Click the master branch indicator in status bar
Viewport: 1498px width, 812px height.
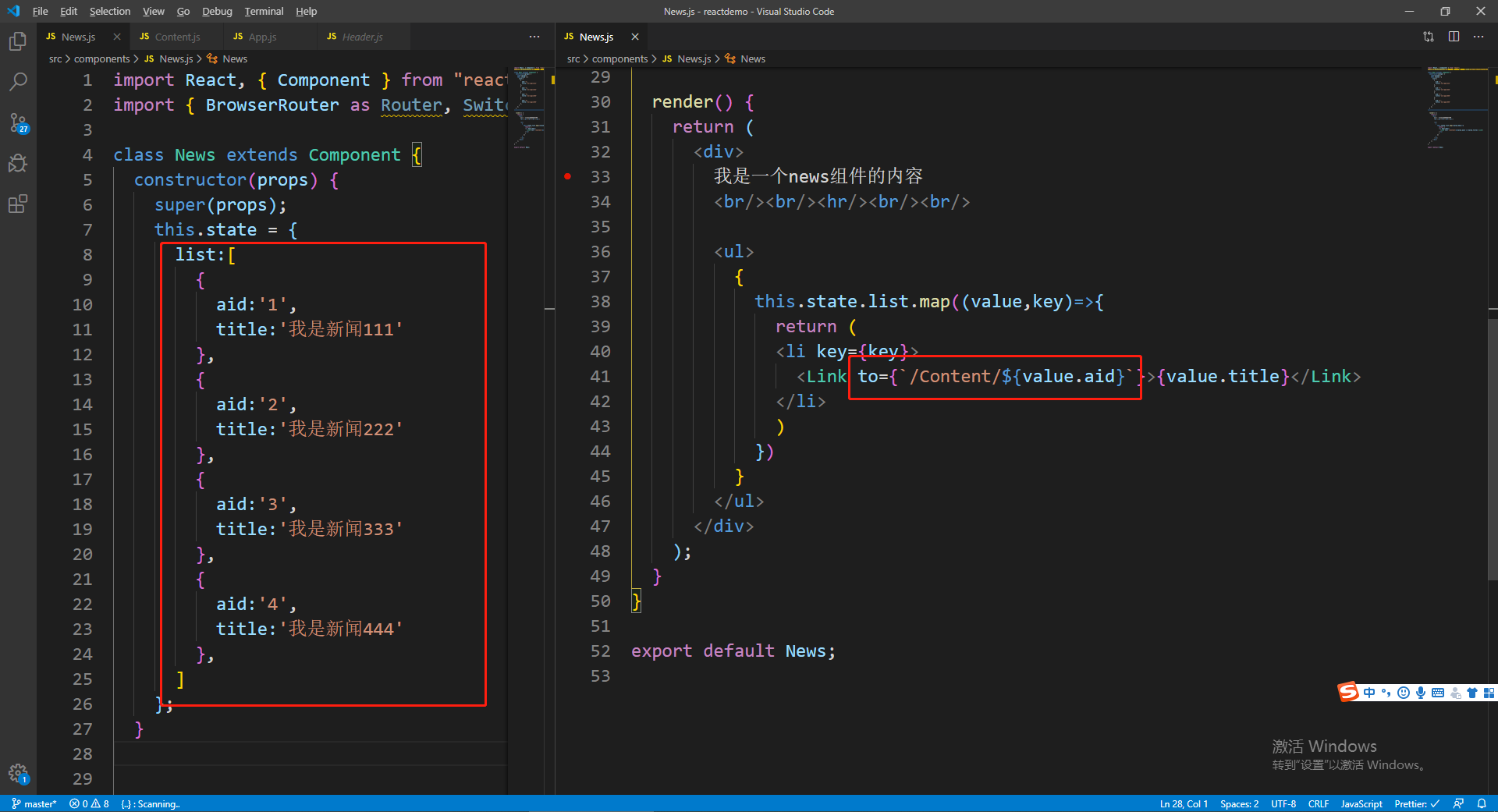pyautogui.click(x=34, y=803)
